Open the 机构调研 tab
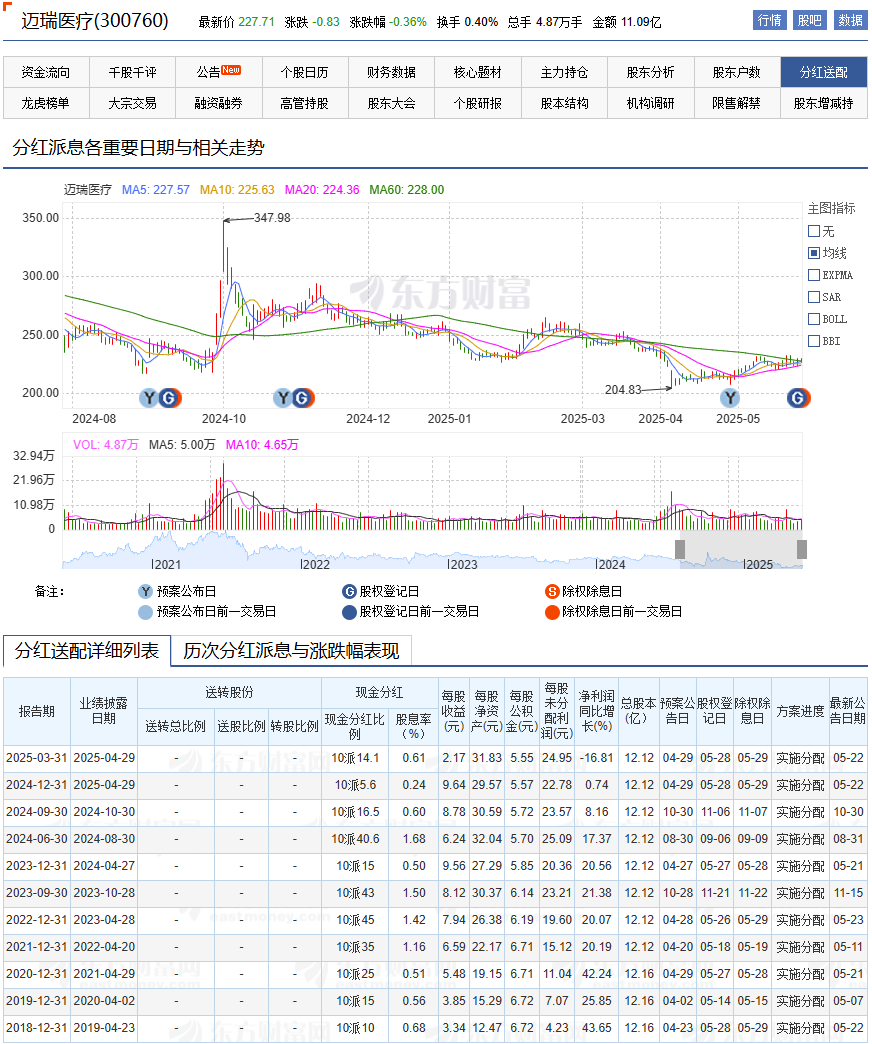Image resolution: width=872 pixels, height=1044 pixels. tap(650, 103)
